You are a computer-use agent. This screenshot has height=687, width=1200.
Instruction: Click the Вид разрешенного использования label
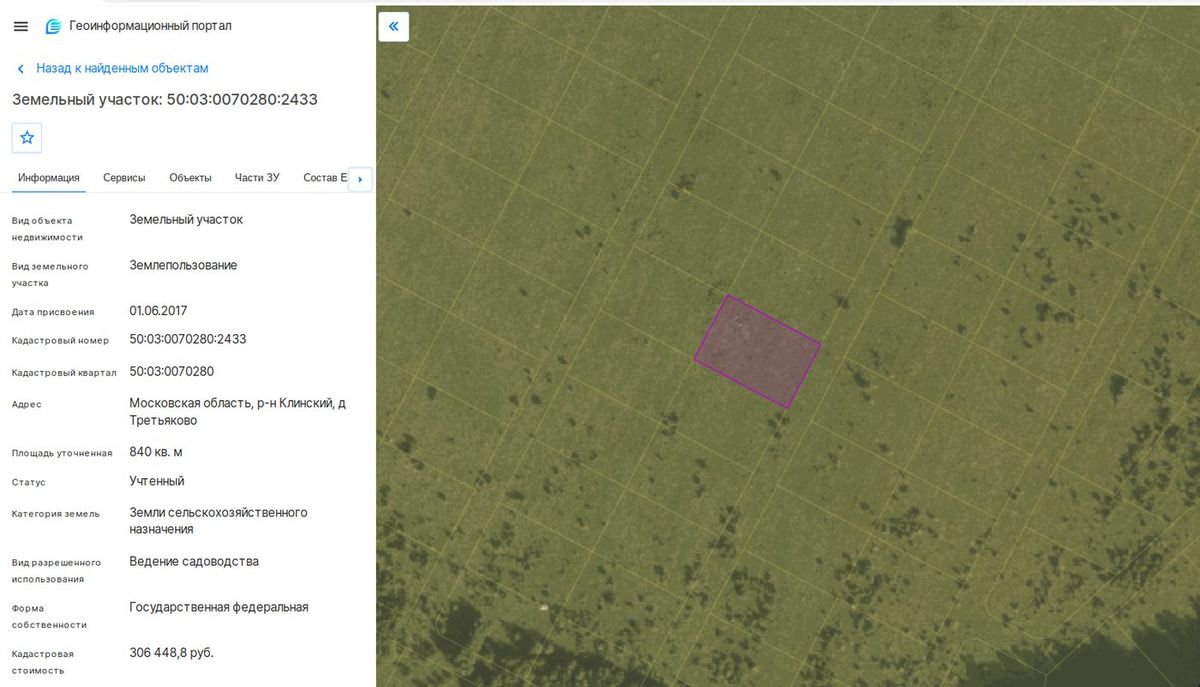(x=56, y=570)
